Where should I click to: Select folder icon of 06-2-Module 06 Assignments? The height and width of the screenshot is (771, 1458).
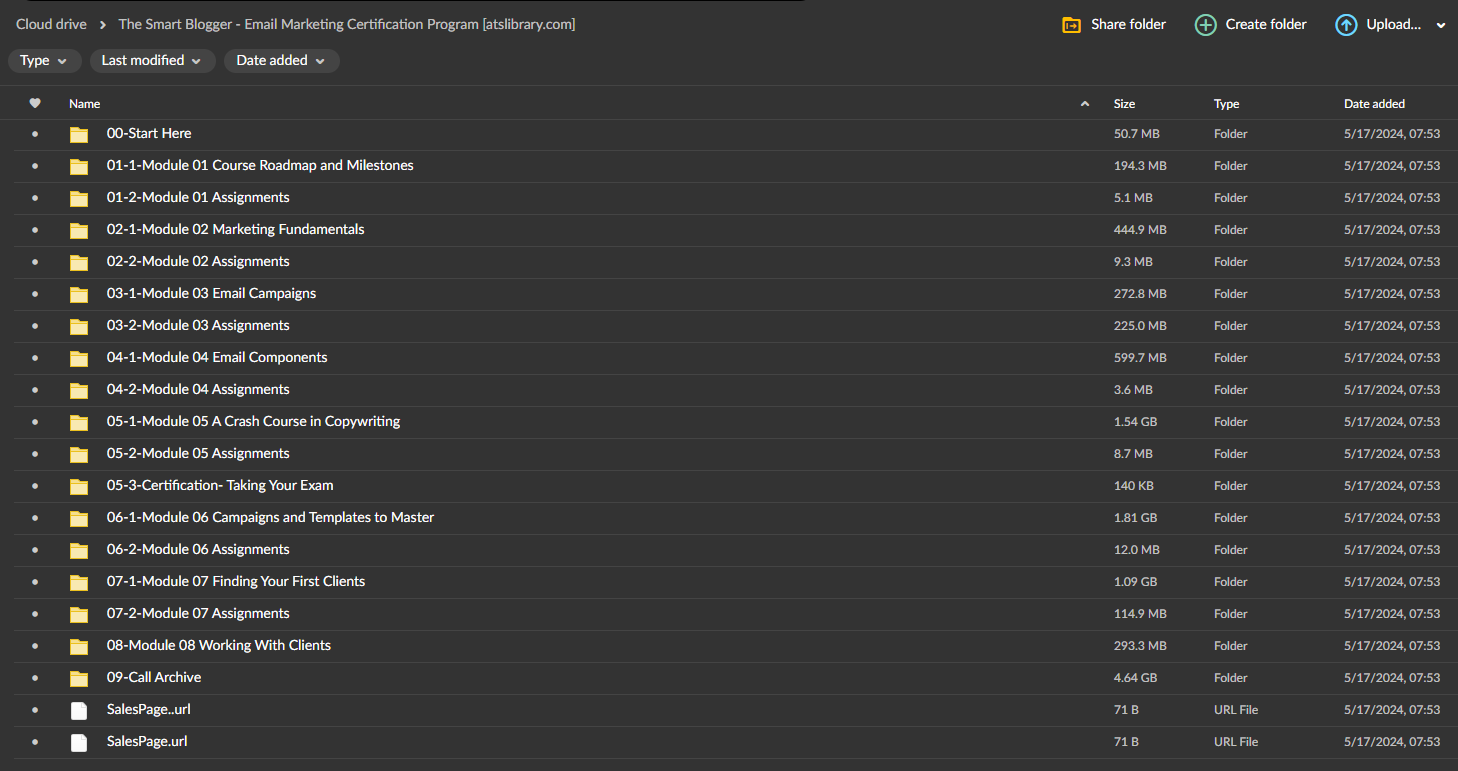[79, 550]
